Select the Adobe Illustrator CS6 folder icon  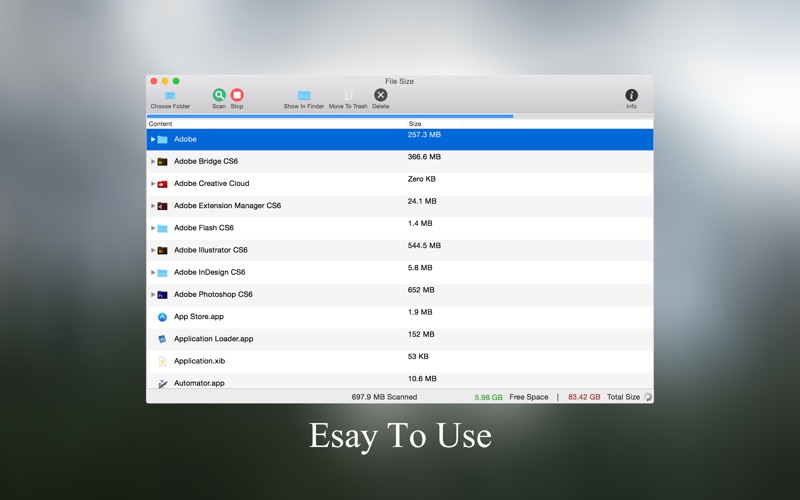162,251
